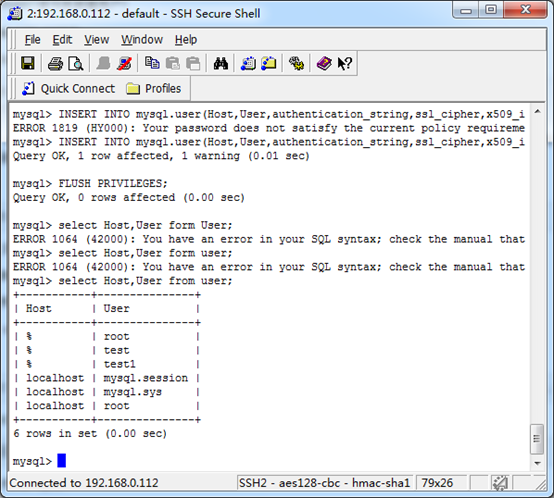The width and height of the screenshot is (554, 498).
Task: Click the Quick Connect button
Action: 68,88
